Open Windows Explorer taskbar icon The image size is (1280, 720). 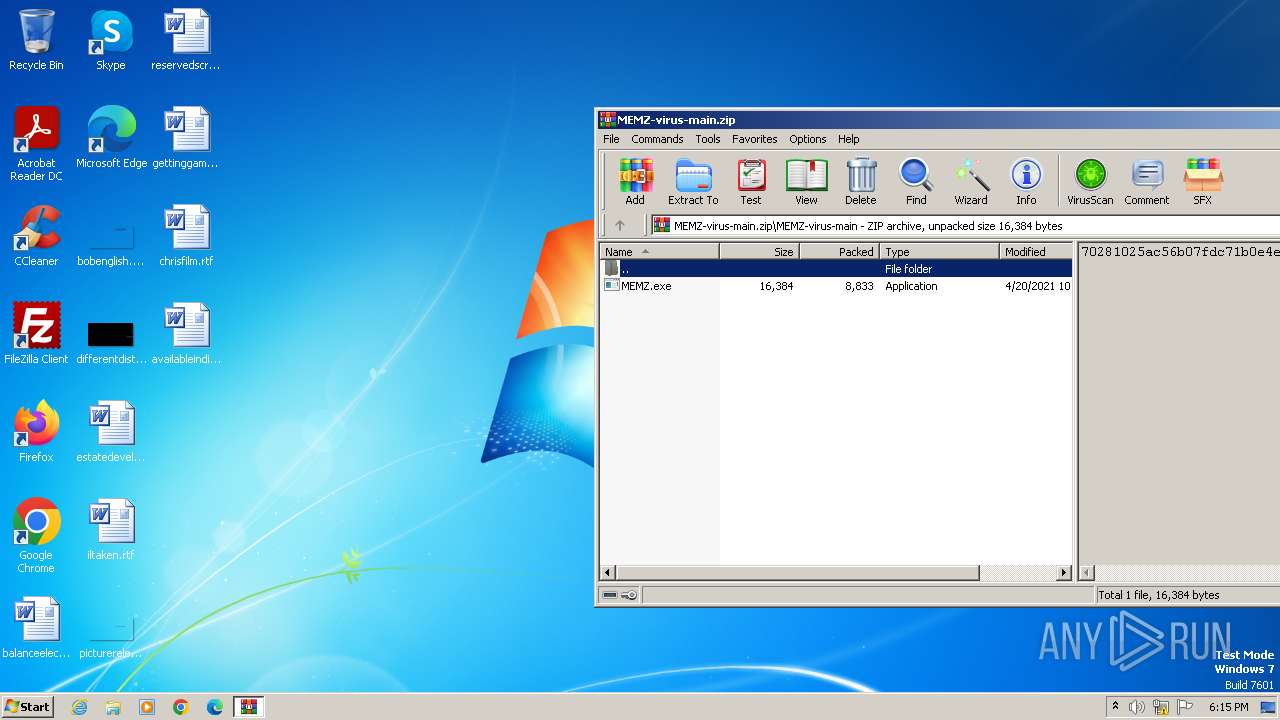point(113,707)
